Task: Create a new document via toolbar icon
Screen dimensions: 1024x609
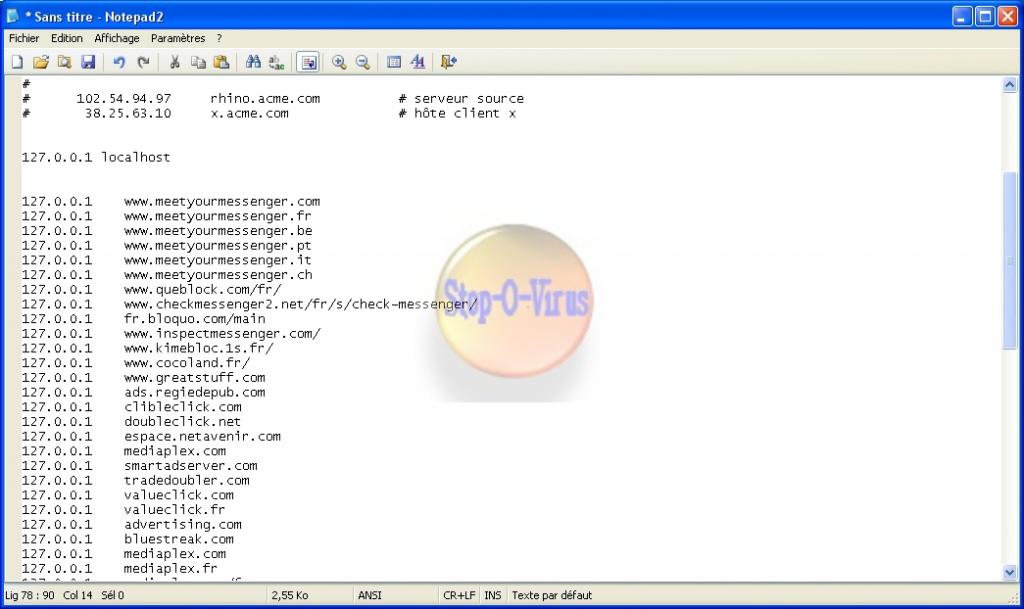Action: click(18, 62)
